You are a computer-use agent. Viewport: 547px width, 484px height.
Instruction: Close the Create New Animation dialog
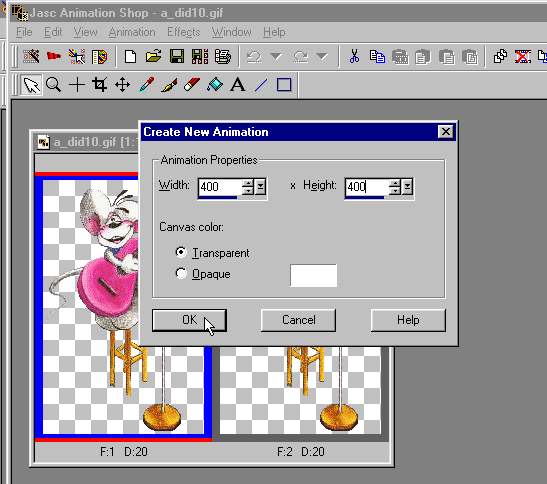tap(445, 132)
